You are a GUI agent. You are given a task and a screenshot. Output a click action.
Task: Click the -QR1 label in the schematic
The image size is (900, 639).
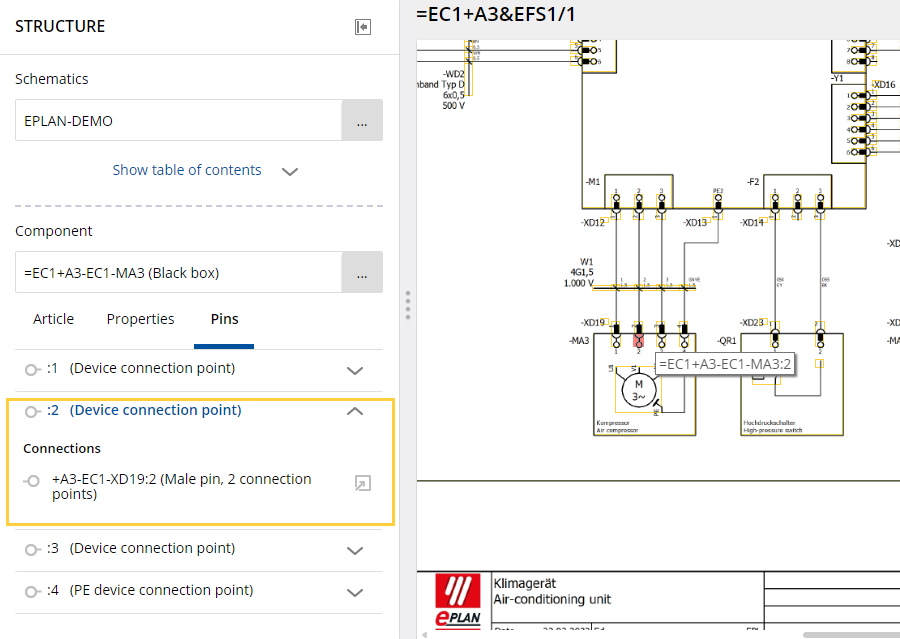click(x=727, y=340)
